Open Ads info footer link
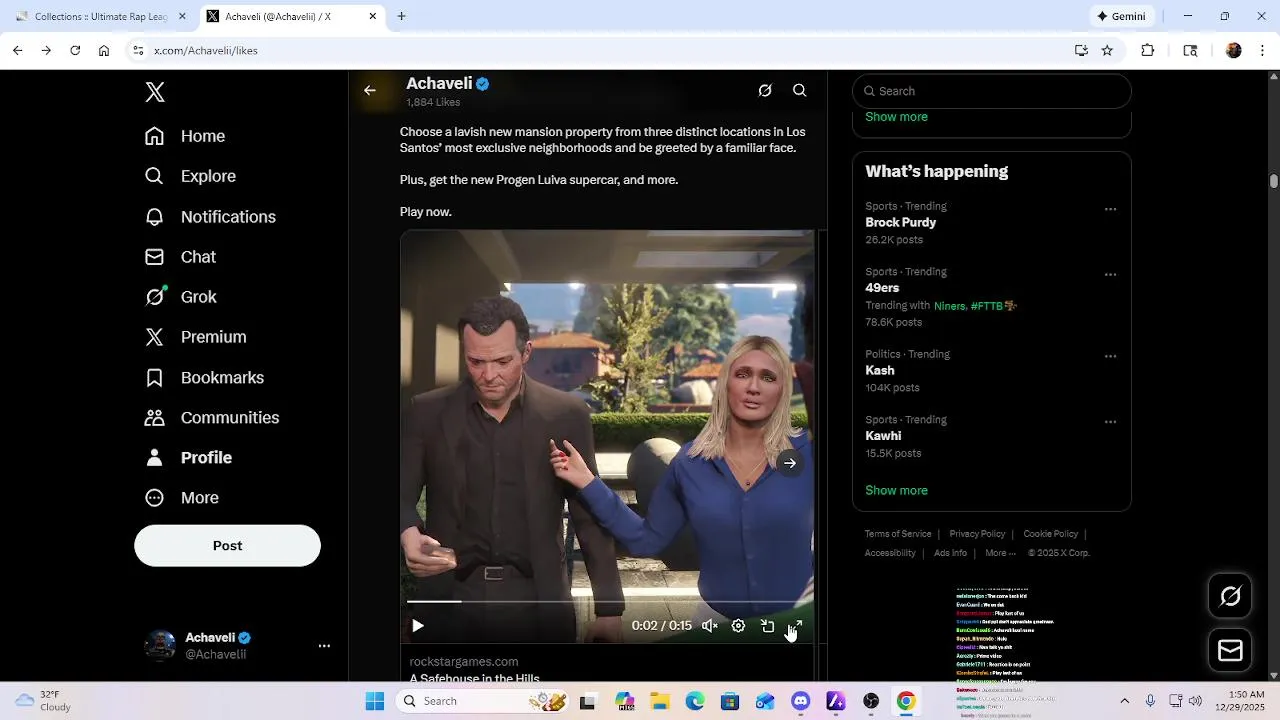This screenshot has height=720, width=1280. coord(950,553)
